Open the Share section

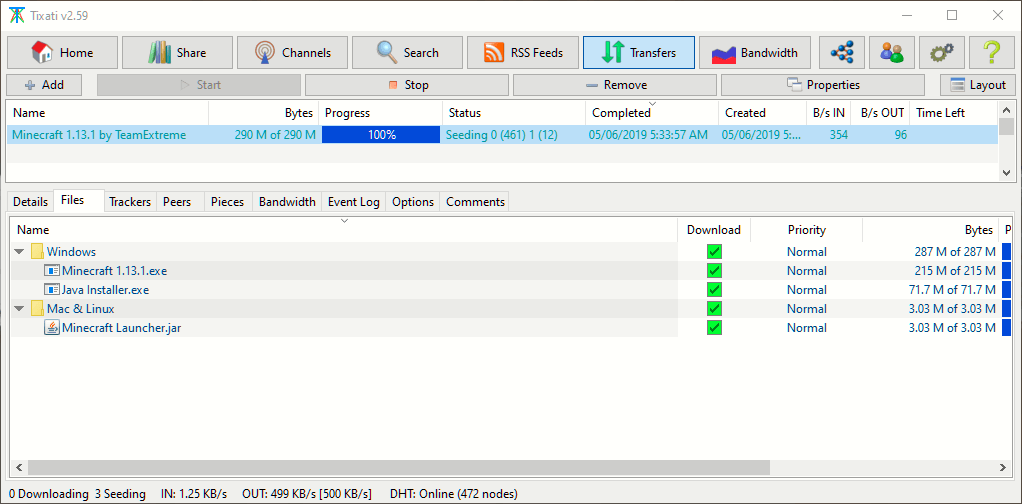point(177,53)
